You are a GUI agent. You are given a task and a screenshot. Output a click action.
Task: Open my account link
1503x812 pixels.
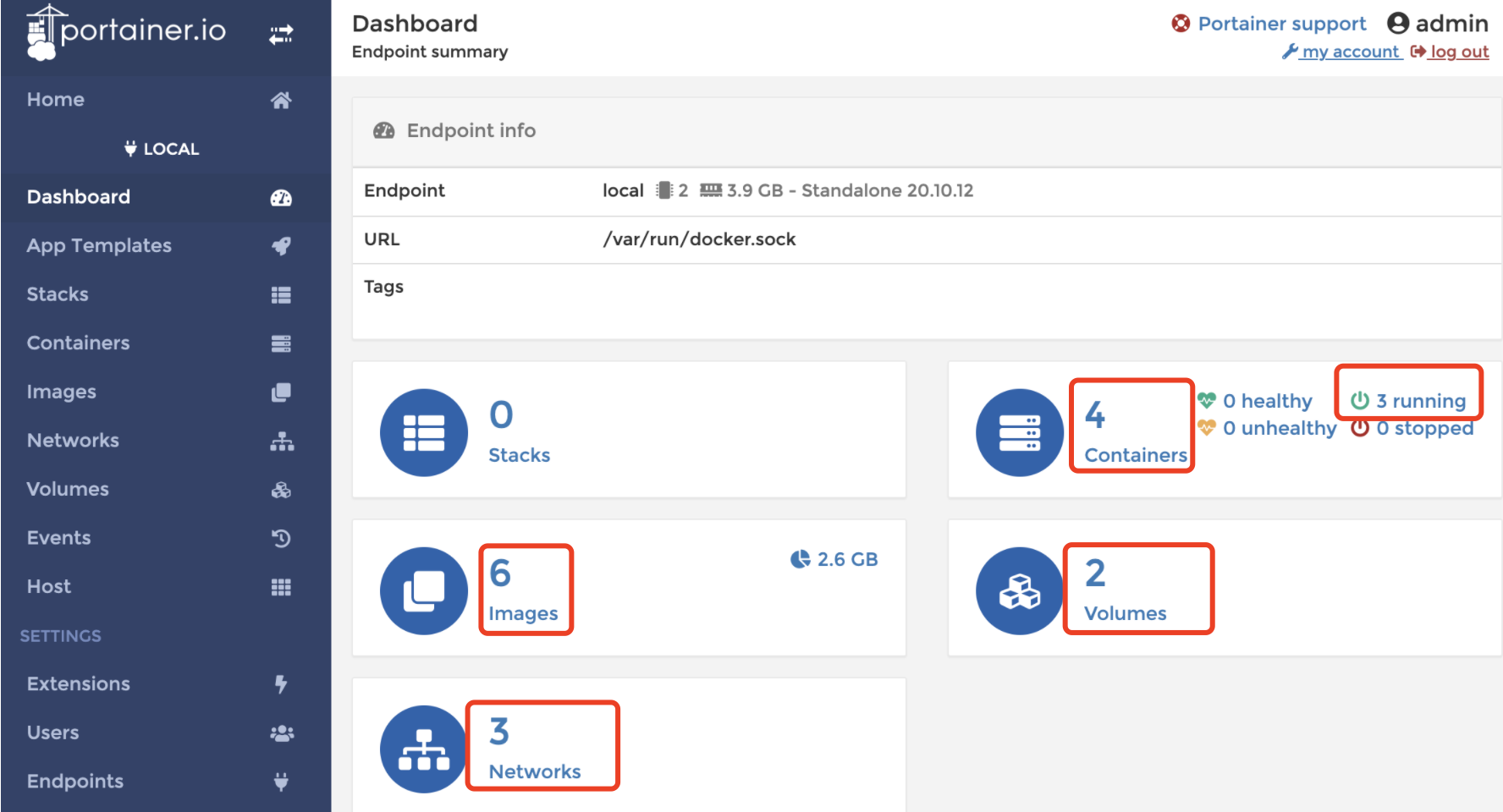[x=1342, y=52]
